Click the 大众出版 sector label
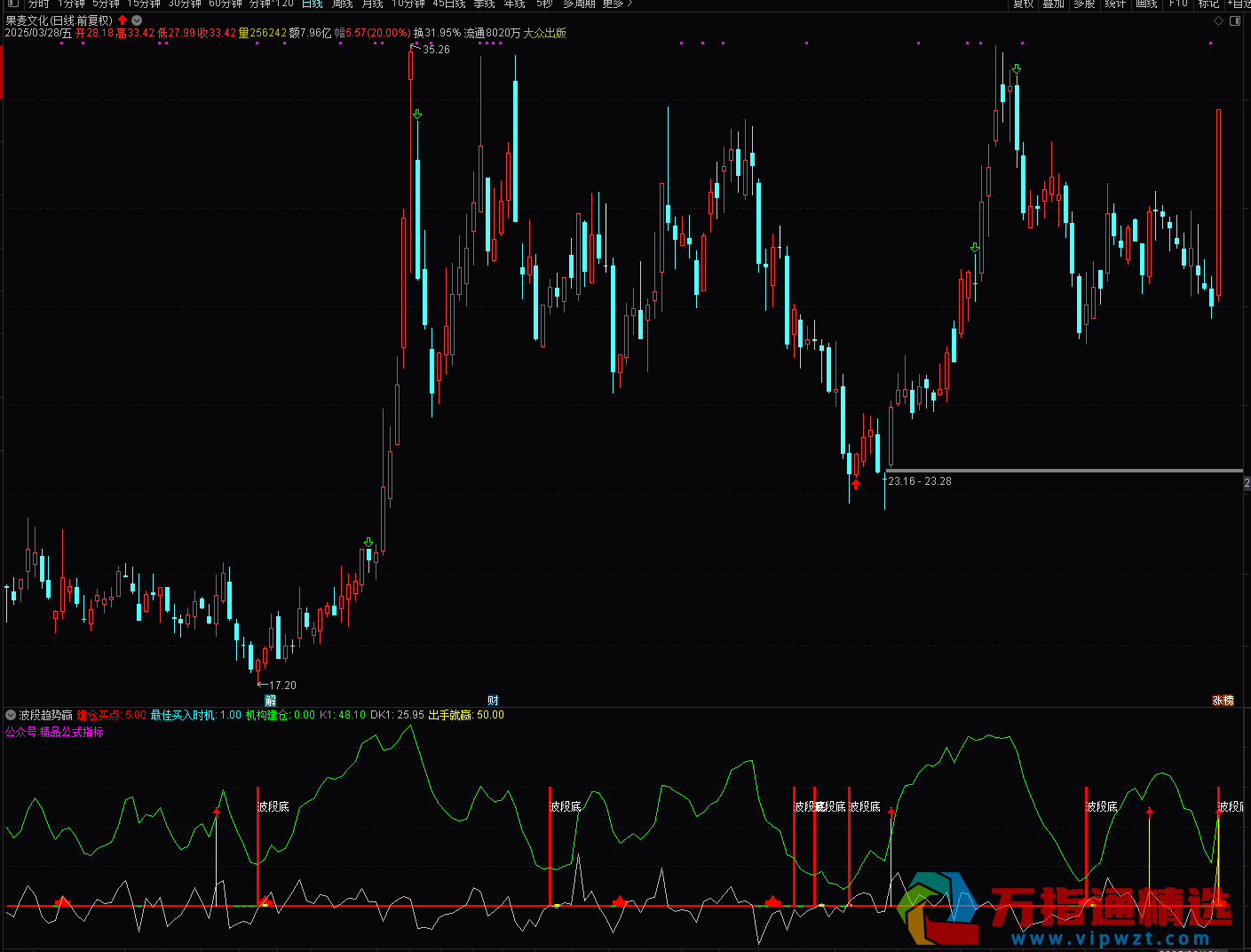This screenshot has width=1251, height=952. pos(545,33)
